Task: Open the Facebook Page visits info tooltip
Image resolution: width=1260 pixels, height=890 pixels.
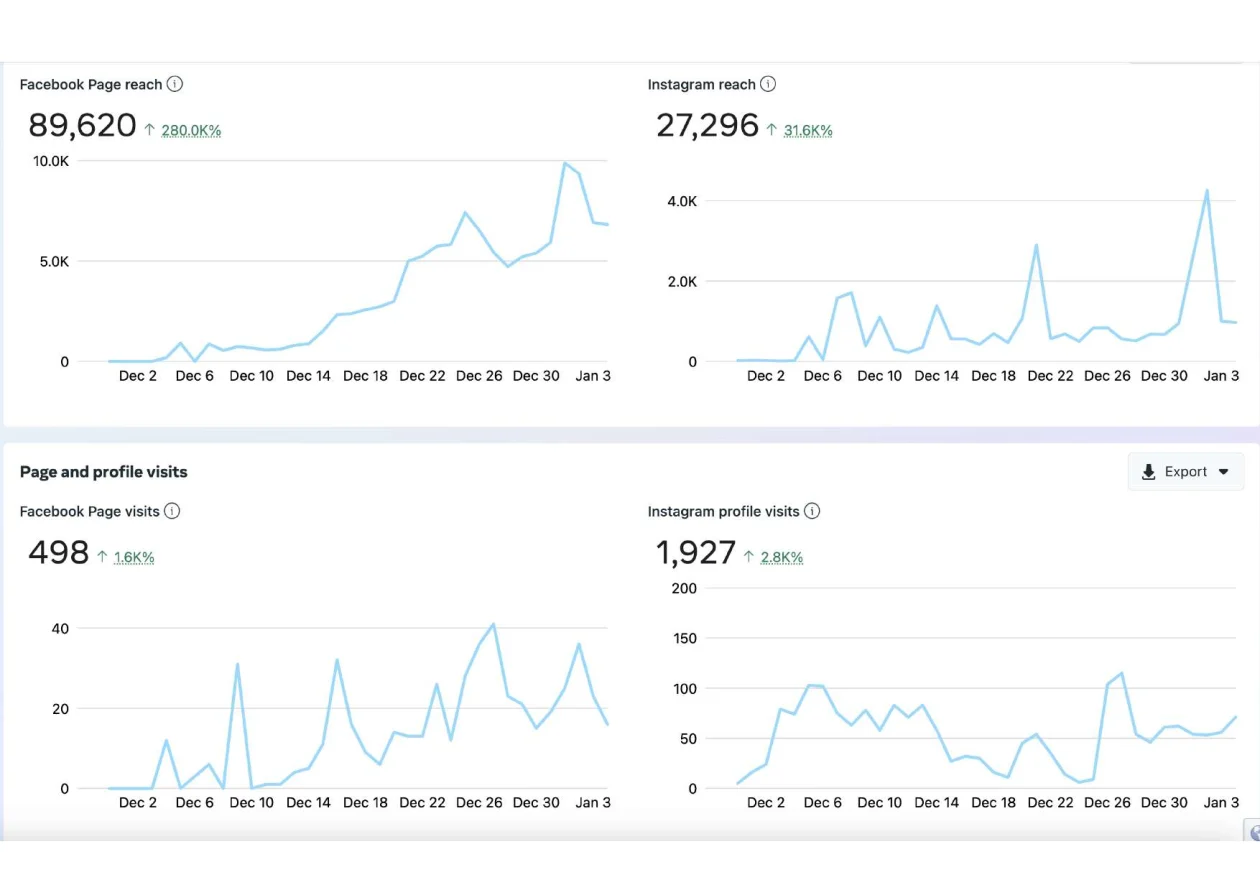Action: pyautogui.click(x=172, y=511)
